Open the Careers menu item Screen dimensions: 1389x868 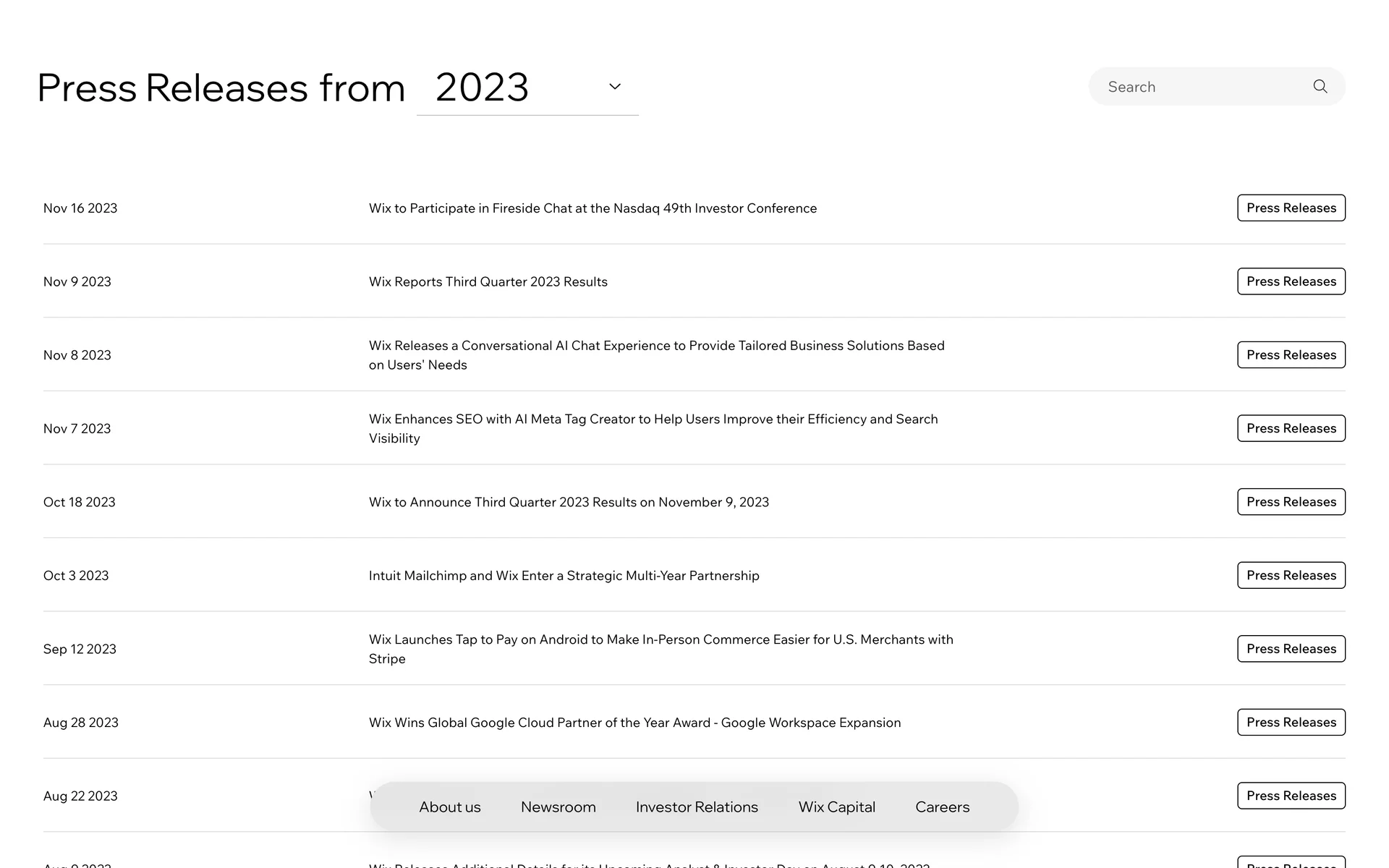[x=942, y=807]
